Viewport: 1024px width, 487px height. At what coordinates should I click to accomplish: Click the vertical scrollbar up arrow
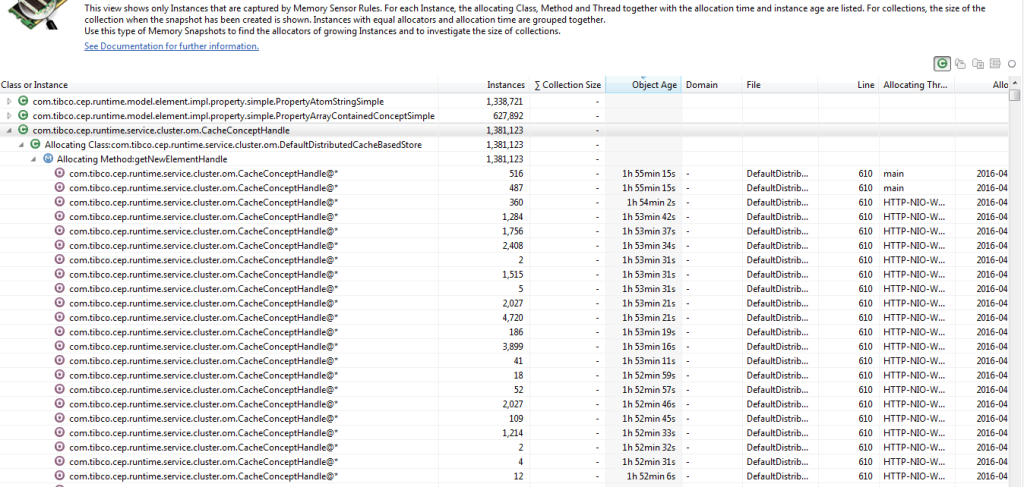(1014, 82)
